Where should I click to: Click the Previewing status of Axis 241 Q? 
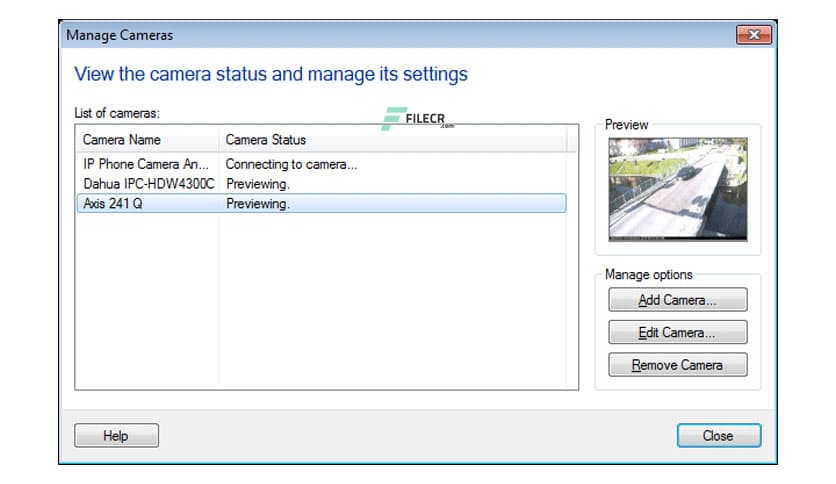tap(258, 204)
